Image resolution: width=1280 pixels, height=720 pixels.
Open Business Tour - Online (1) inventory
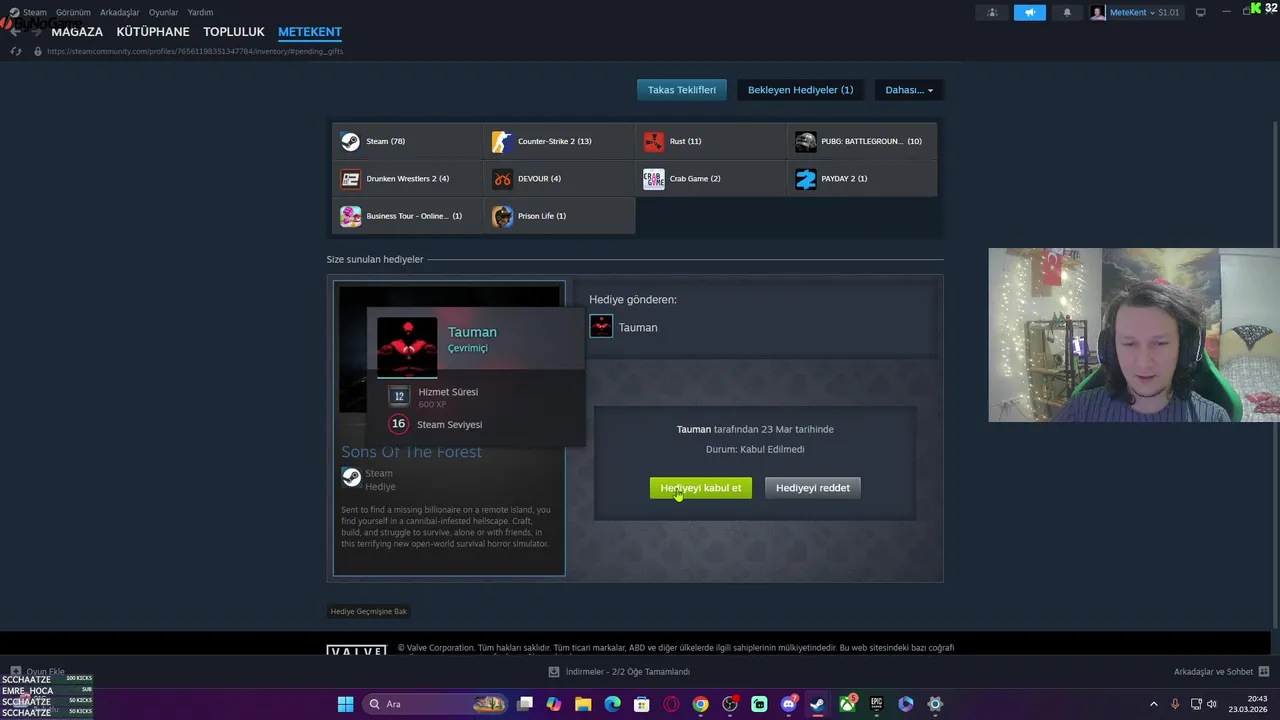[407, 216]
